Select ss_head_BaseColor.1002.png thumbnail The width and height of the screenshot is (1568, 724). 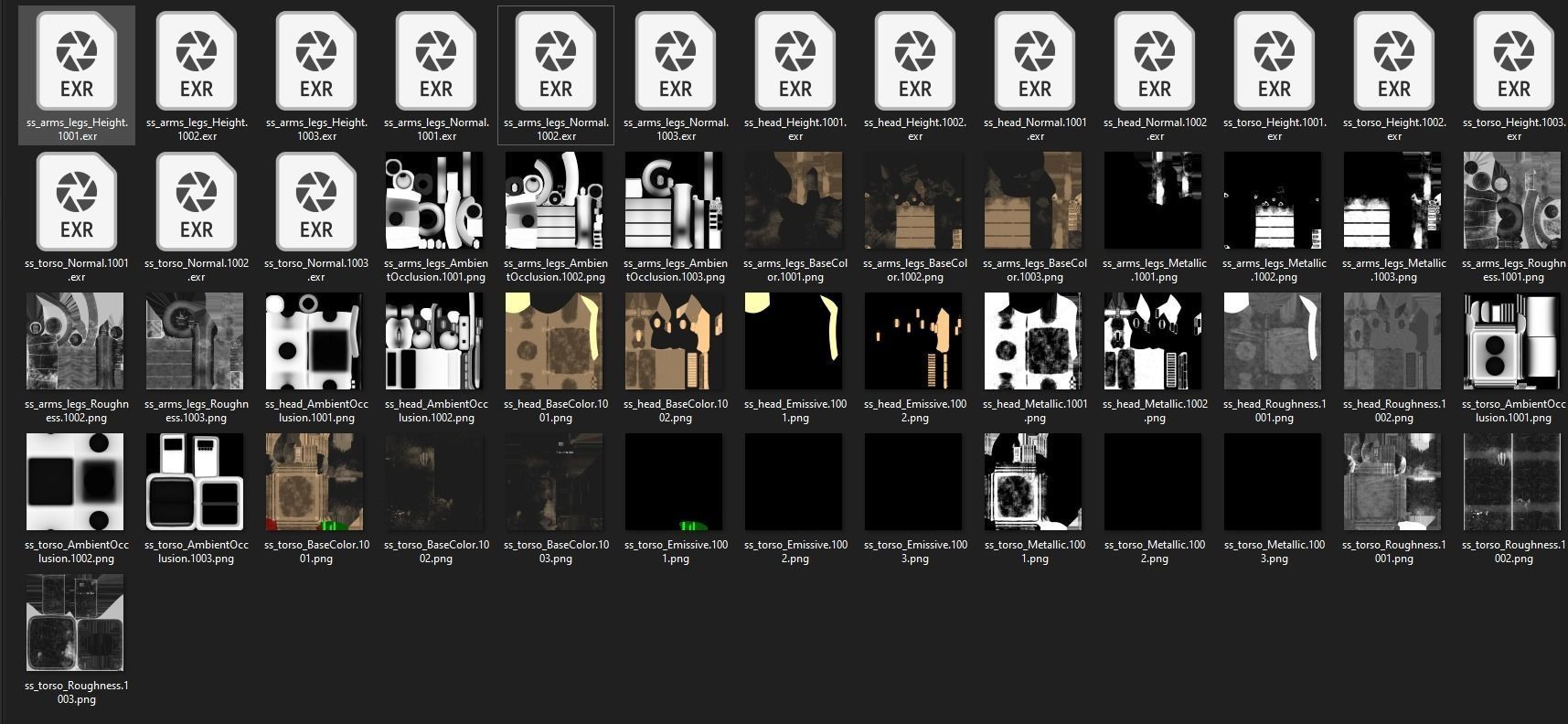click(674, 341)
